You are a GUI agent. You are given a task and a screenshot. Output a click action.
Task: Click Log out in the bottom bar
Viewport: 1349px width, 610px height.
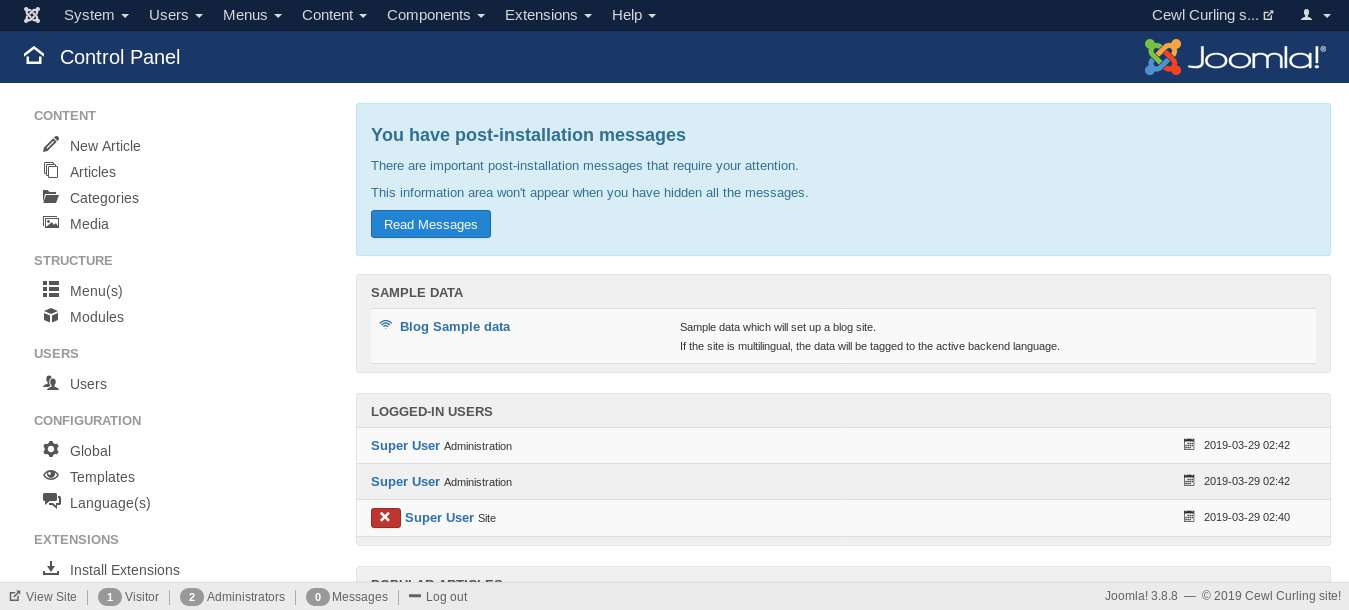tap(438, 597)
